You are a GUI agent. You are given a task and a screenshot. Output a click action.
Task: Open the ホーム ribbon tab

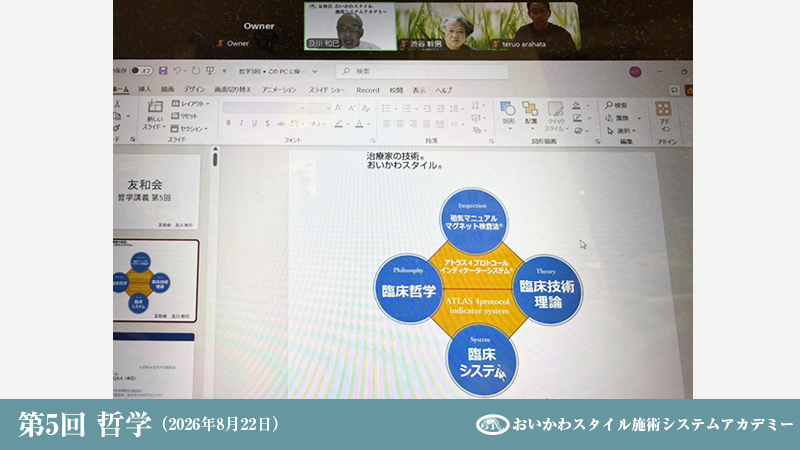point(121,89)
